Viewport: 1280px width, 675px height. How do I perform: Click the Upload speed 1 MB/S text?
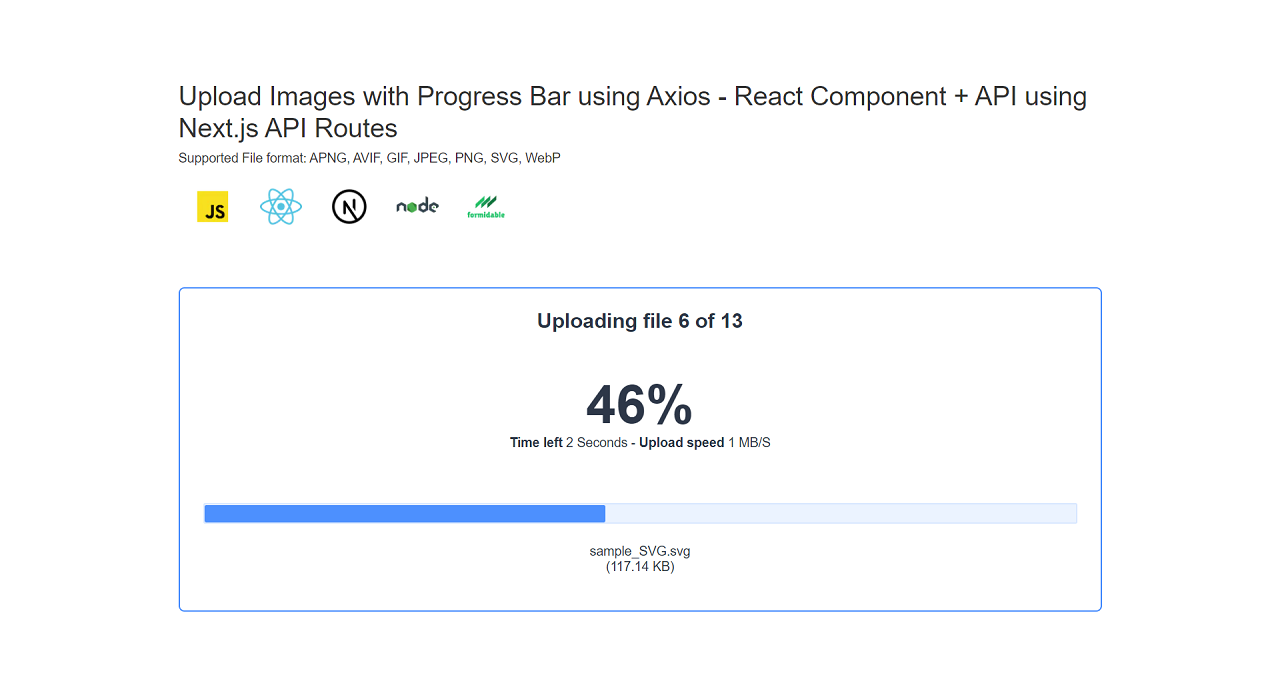click(x=705, y=443)
